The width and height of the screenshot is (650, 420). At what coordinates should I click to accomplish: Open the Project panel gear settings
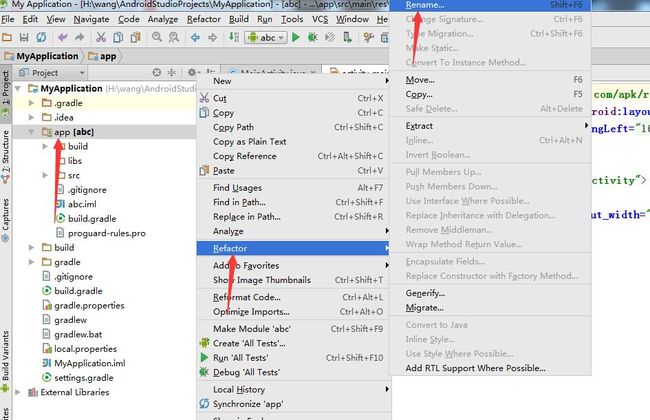(192, 73)
